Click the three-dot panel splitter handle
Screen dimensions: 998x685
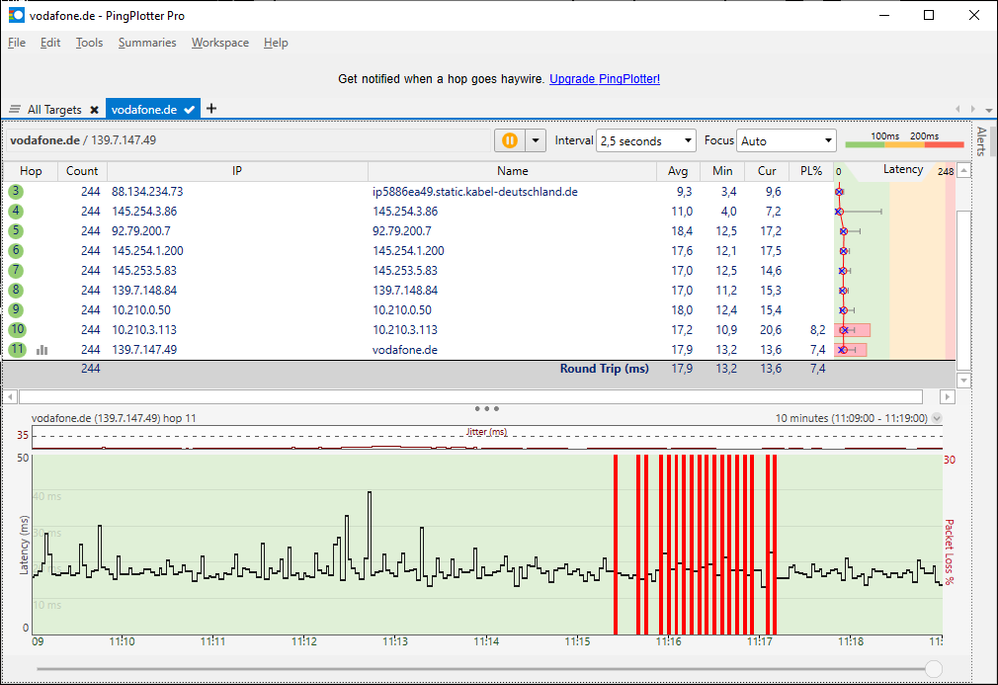(x=487, y=408)
